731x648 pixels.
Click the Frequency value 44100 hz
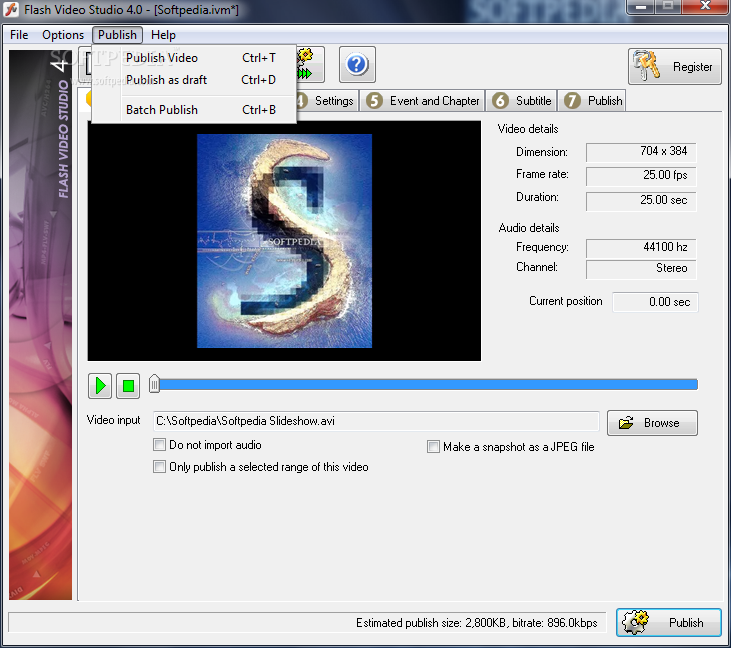click(x=641, y=248)
